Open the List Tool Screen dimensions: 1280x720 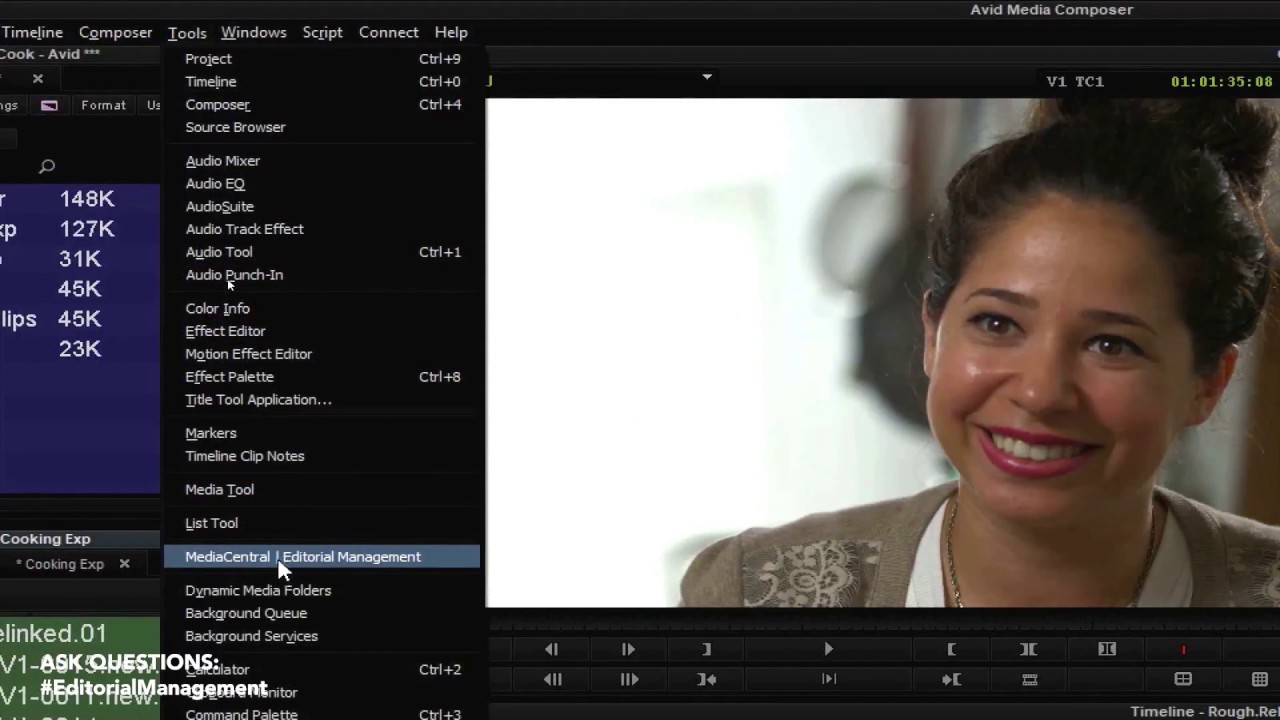322,523
